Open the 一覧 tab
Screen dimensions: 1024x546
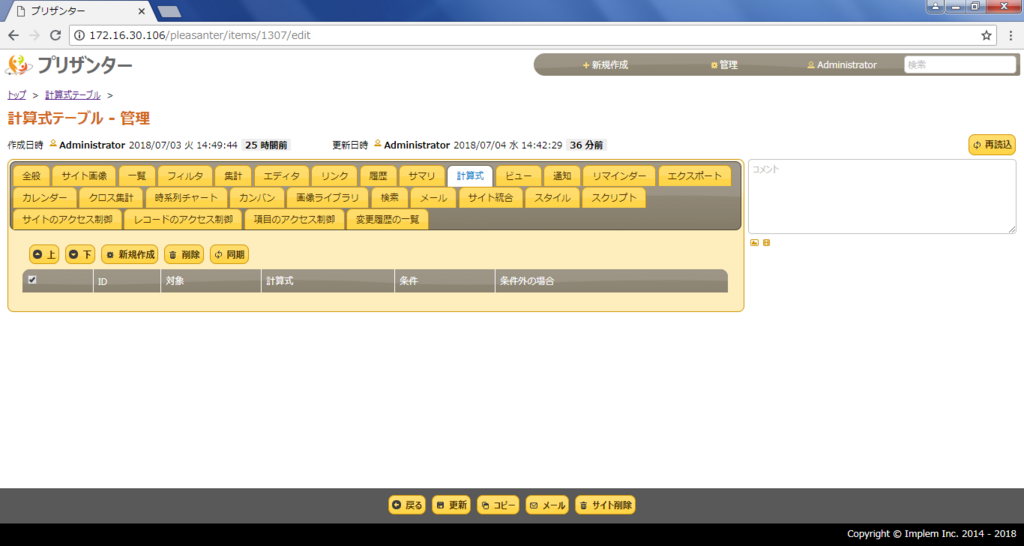click(x=137, y=176)
